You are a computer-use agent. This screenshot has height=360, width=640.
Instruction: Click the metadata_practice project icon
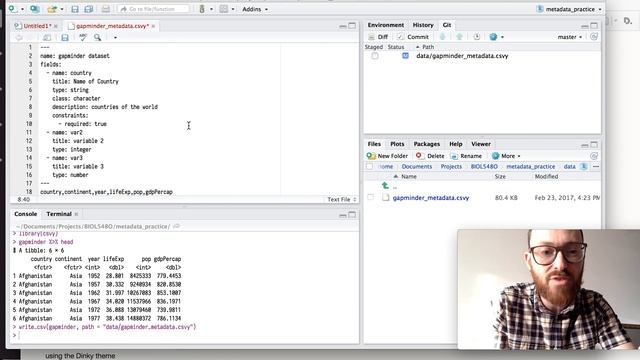pyautogui.click(x=540, y=9)
